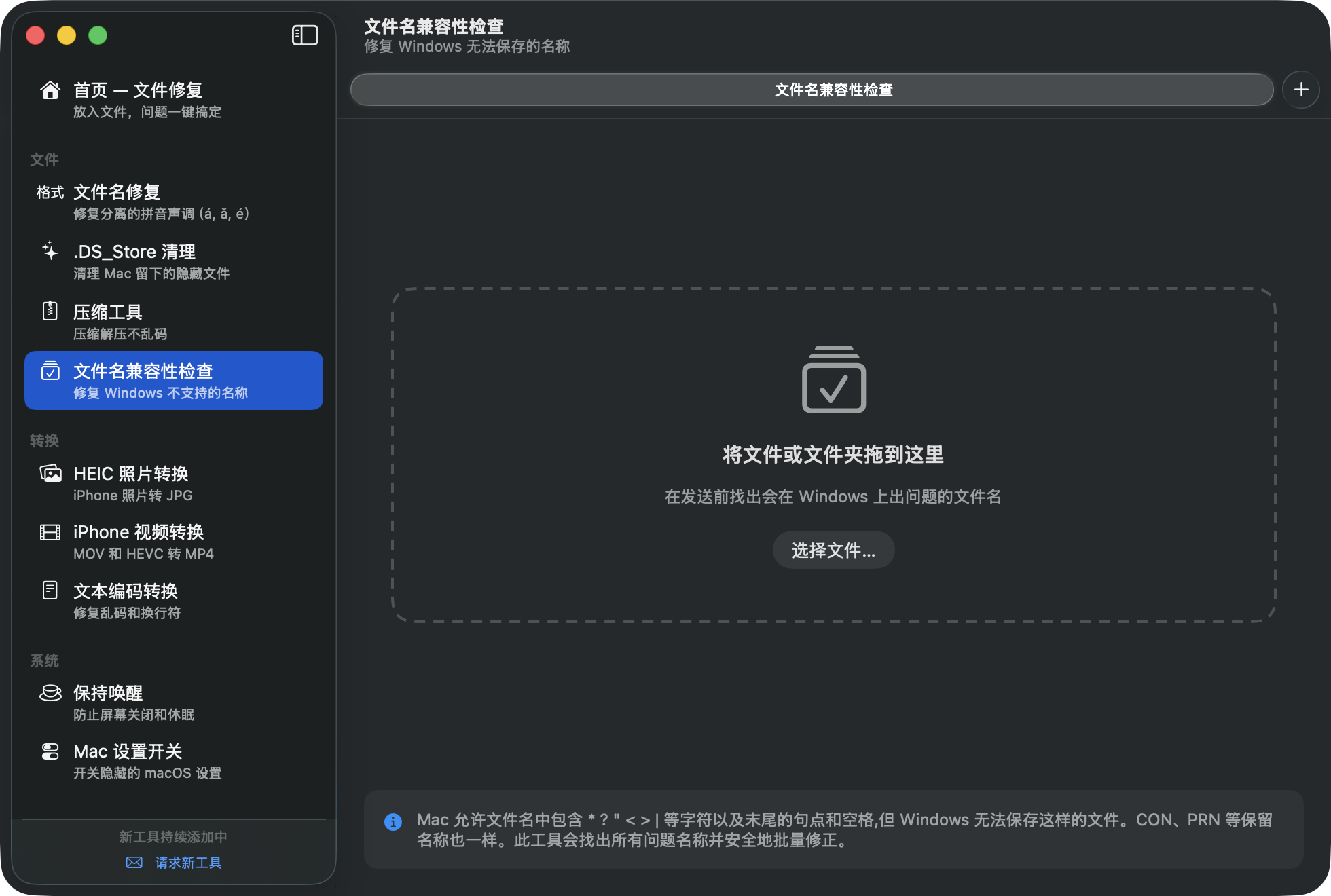This screenshot has width=1331, height=896.
Task: Click the 修复 Windows 无法保存的名称 subtitle
Action: coord(467,46)
